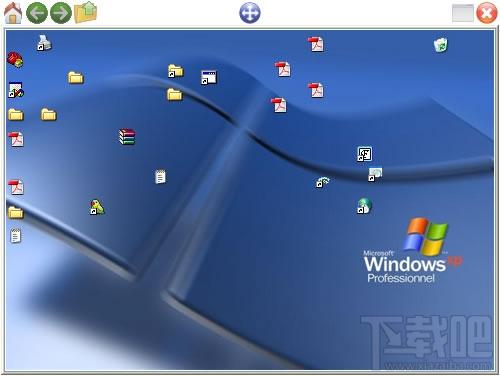Open the paint program shortcut icon
This screenshot has height=376, width=500.
[16, 89]
